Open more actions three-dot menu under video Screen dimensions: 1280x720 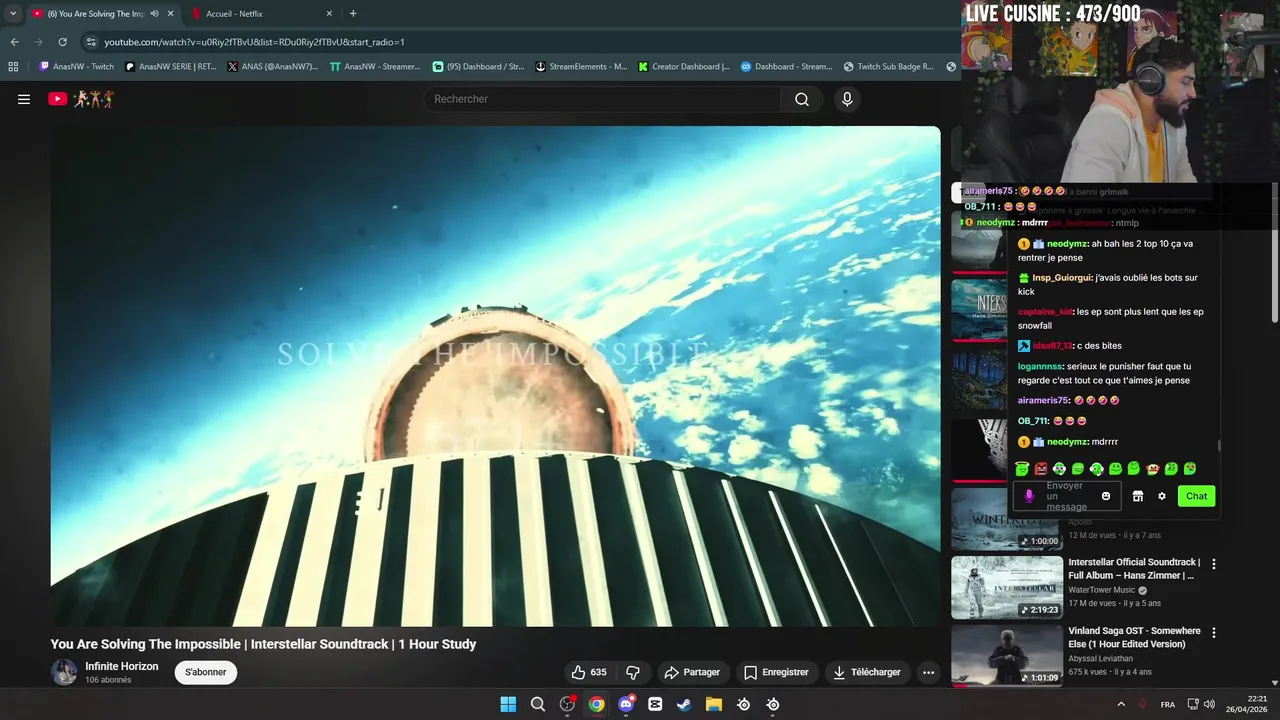pos(928,672)
